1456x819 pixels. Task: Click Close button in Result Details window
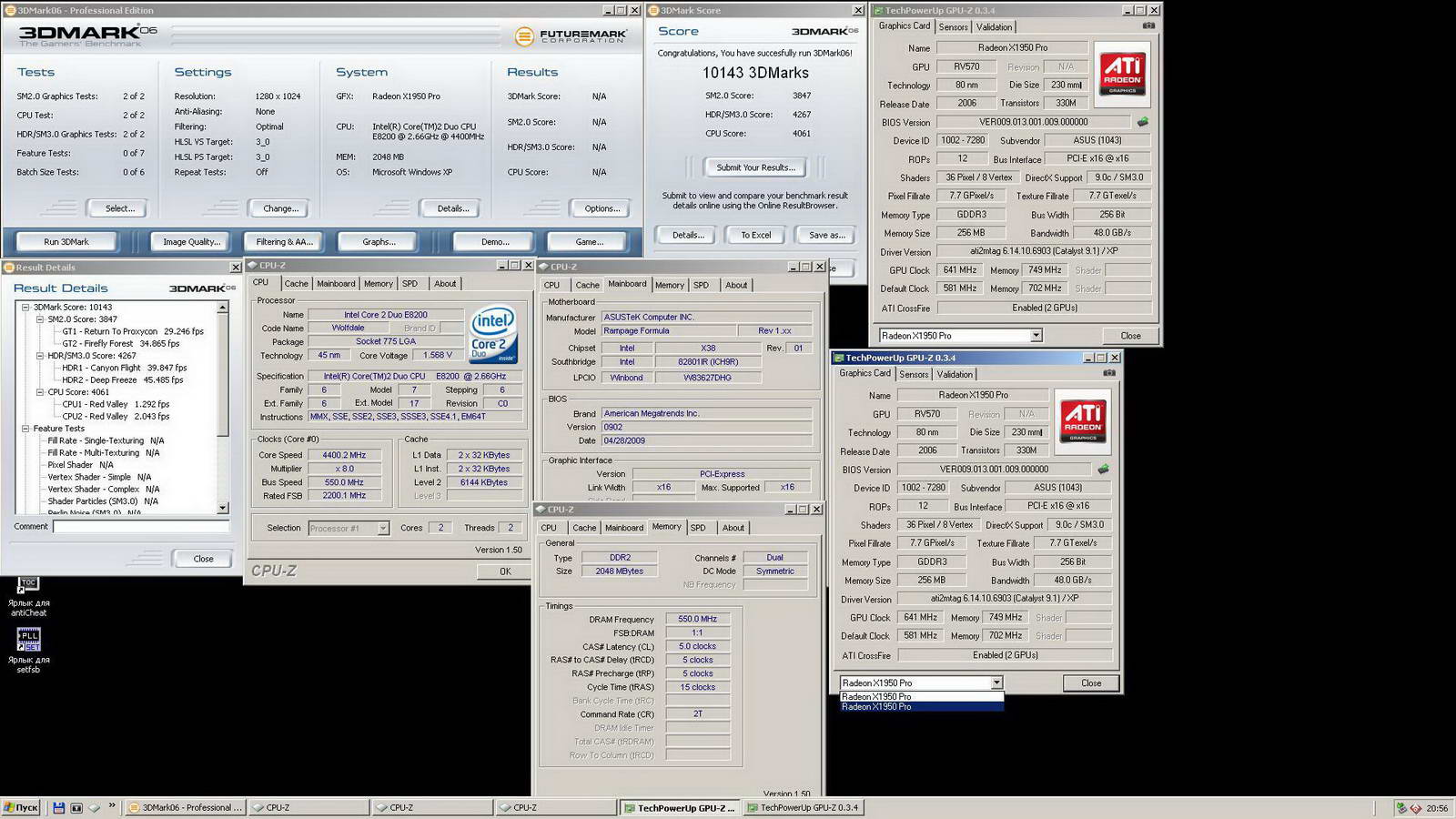point(203,559)
